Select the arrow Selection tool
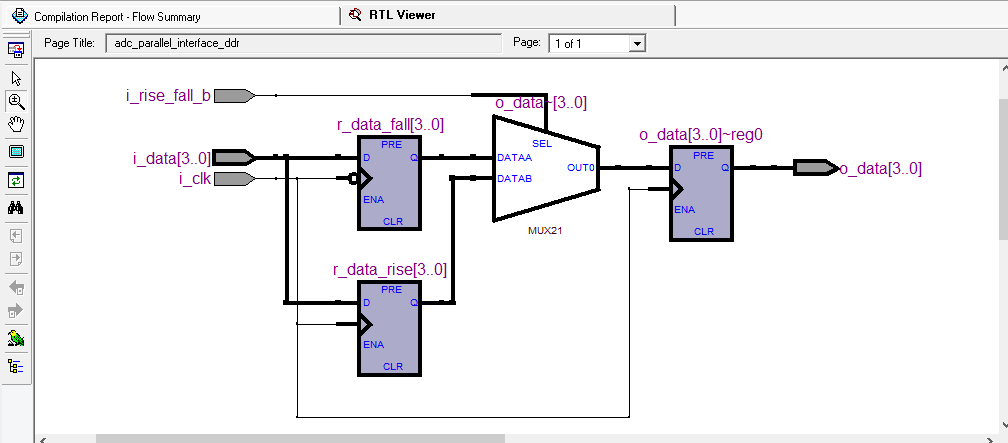The width and height of the screenshot is (1008, 443). 16,78
